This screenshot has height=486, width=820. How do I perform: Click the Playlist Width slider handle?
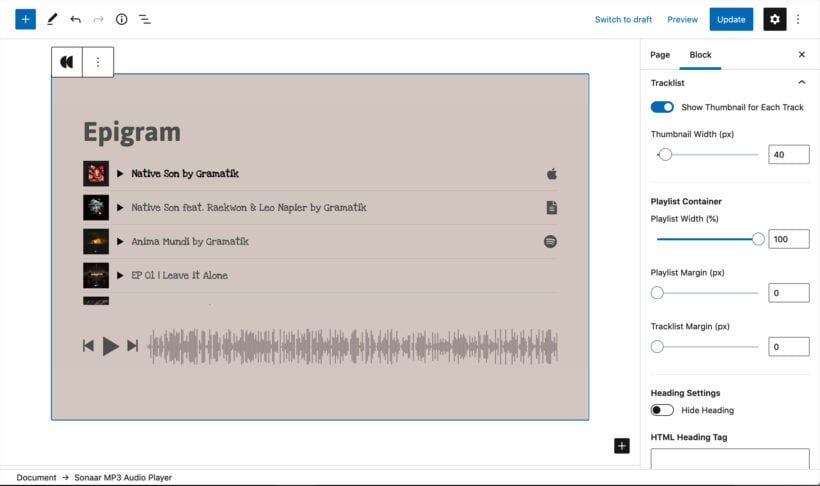tap(758, 239)
